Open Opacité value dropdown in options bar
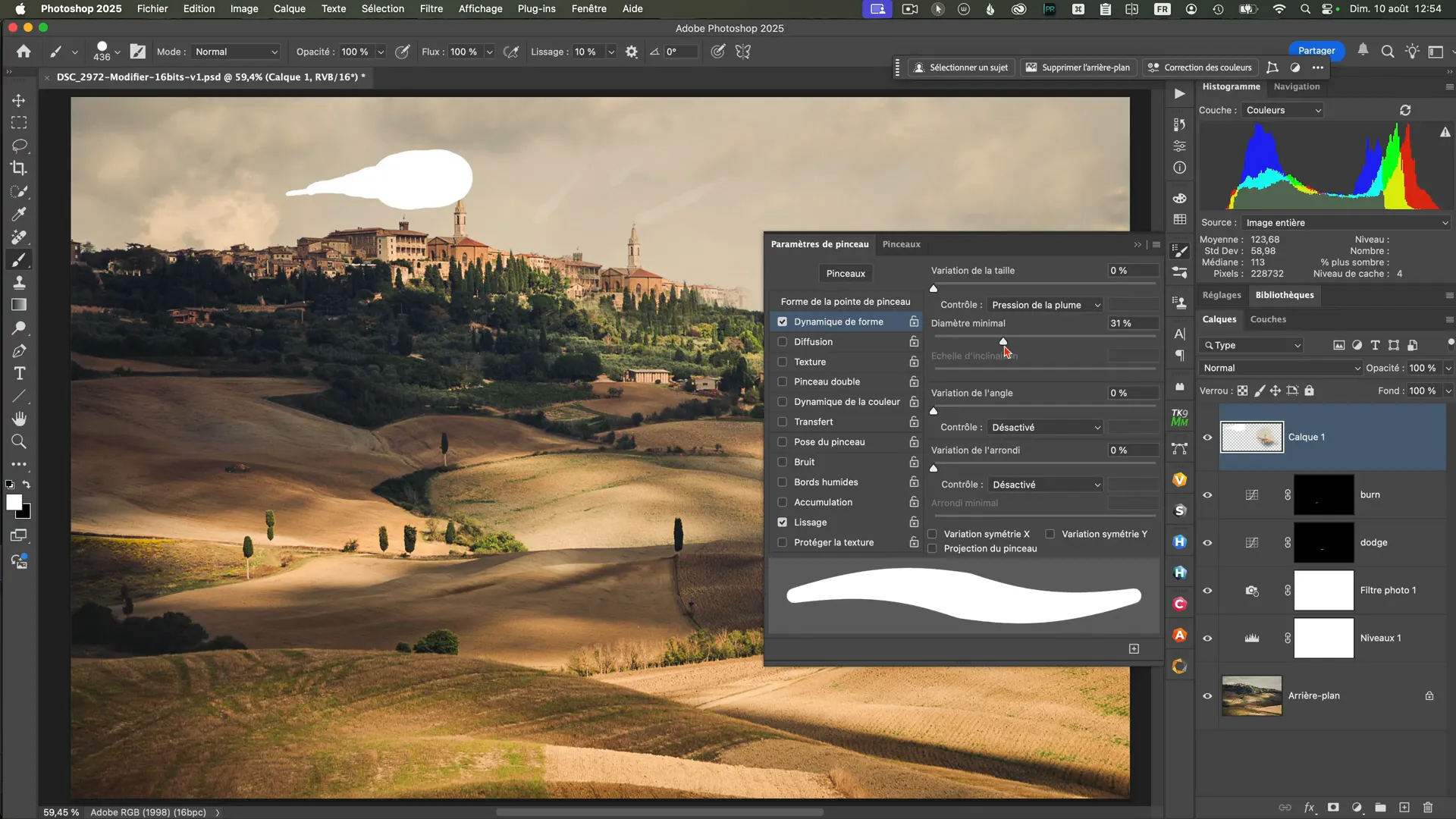This screenshot has width=1456, height=819. (381, 52)
